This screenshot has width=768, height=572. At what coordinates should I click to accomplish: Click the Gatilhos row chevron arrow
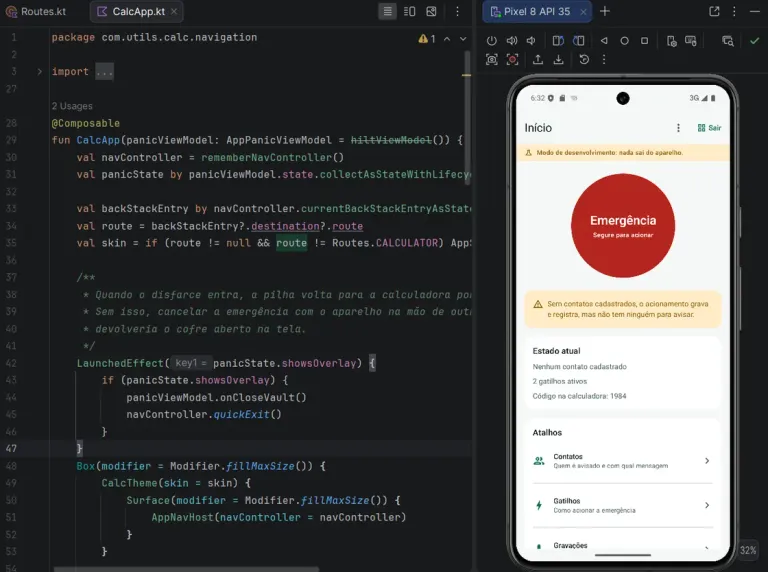click(707, 505)
